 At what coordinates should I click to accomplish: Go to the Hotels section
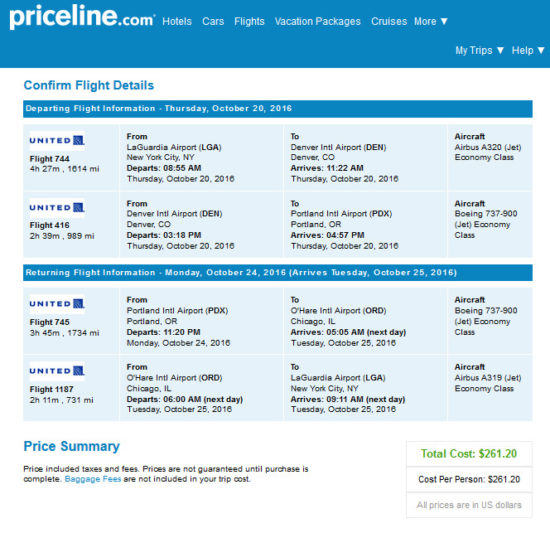click(x=177, y=21)
